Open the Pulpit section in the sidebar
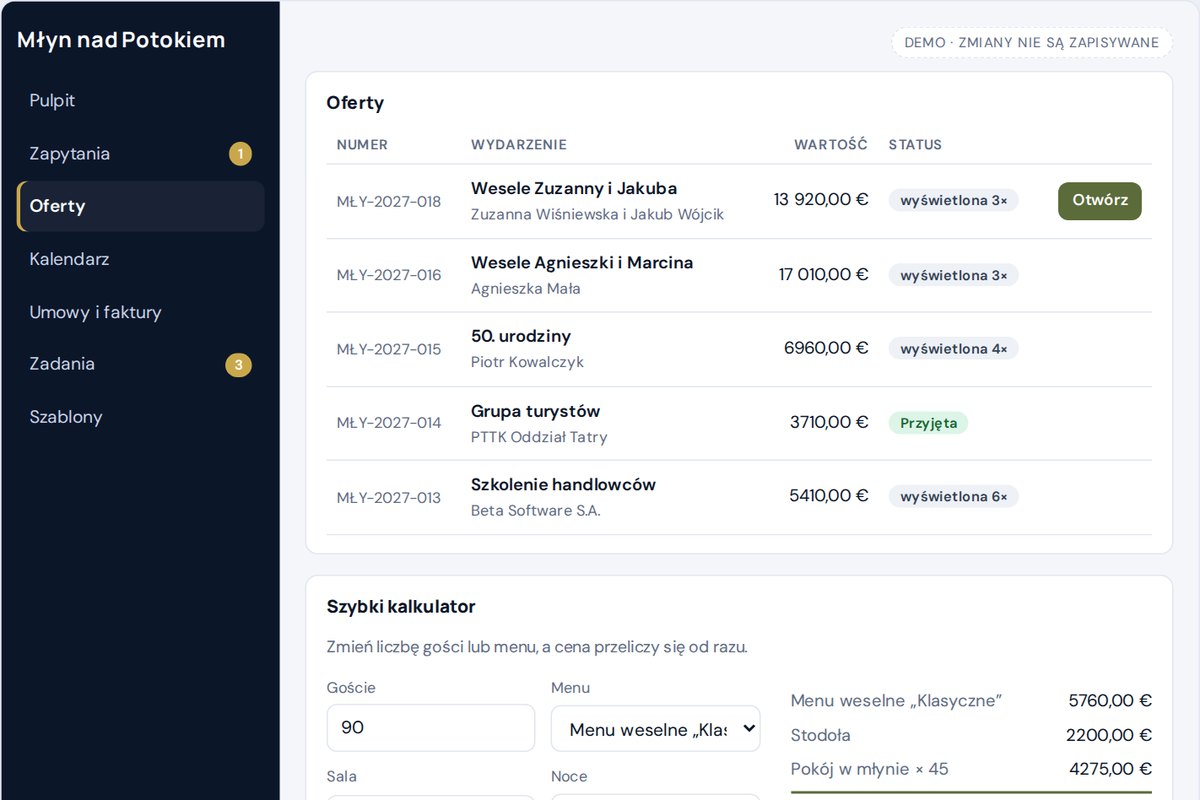Image resolution: width=1200 pixels, height=800 pixels. [x=140, y=101]
